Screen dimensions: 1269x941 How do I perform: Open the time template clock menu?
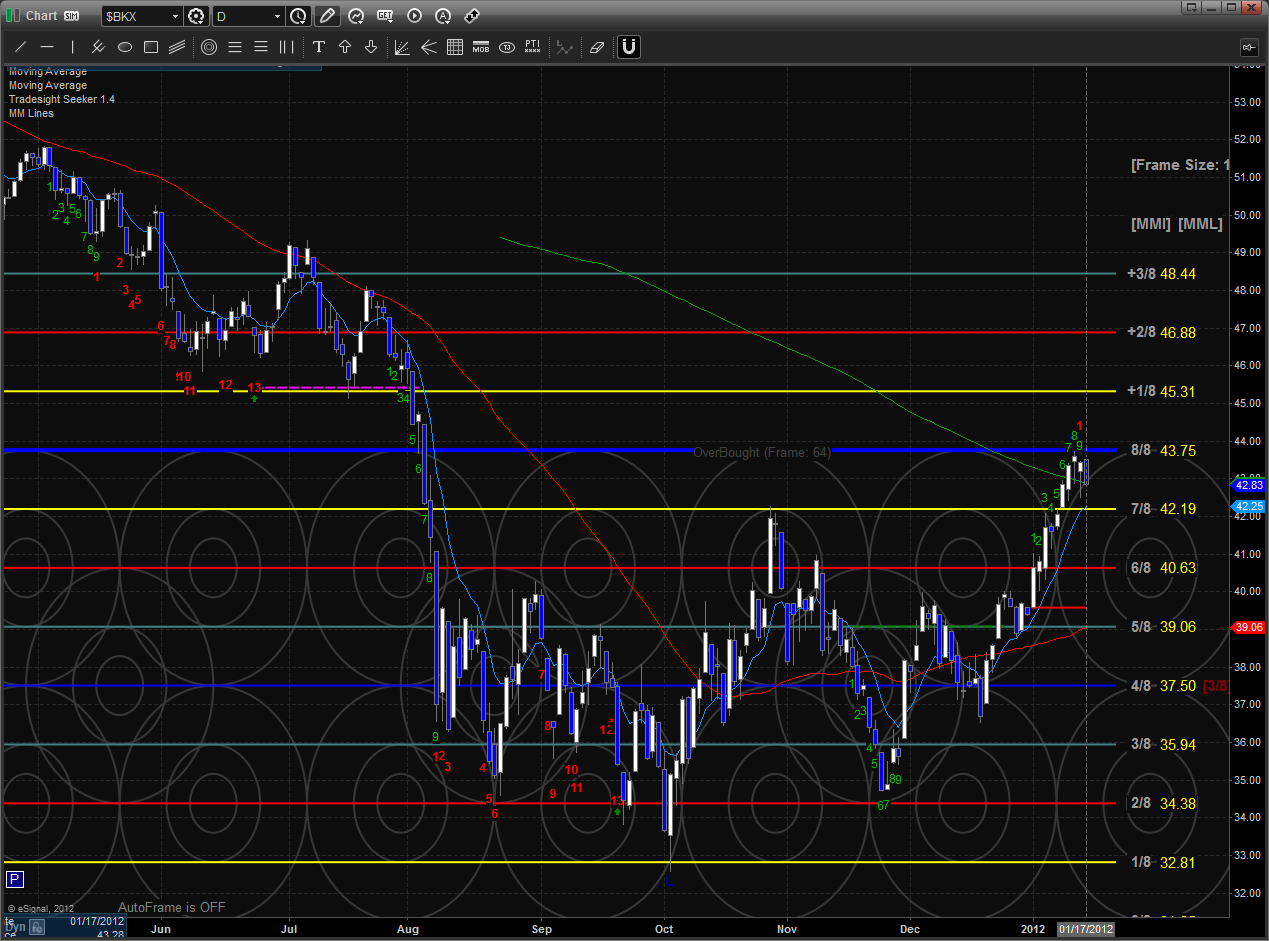[x=299, y=16]
